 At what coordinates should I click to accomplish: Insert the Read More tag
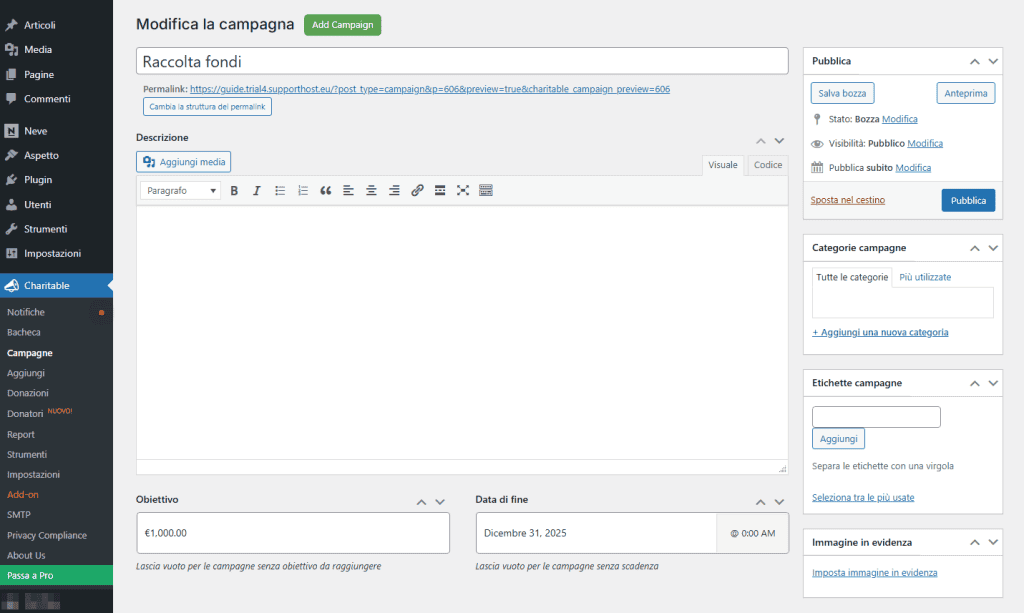click(x=439, y=190)
